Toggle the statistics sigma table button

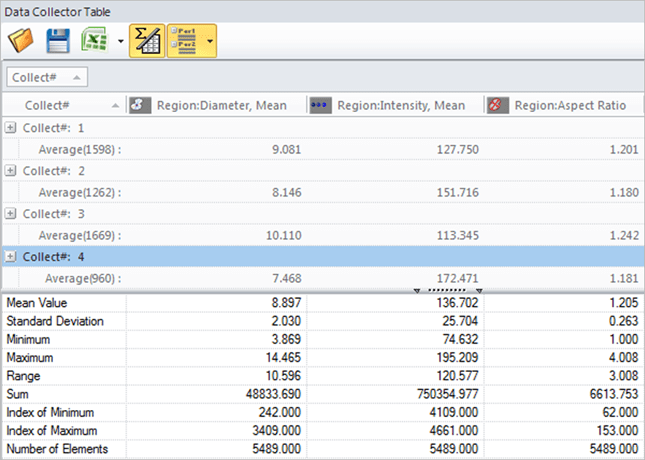pos(147,41)
